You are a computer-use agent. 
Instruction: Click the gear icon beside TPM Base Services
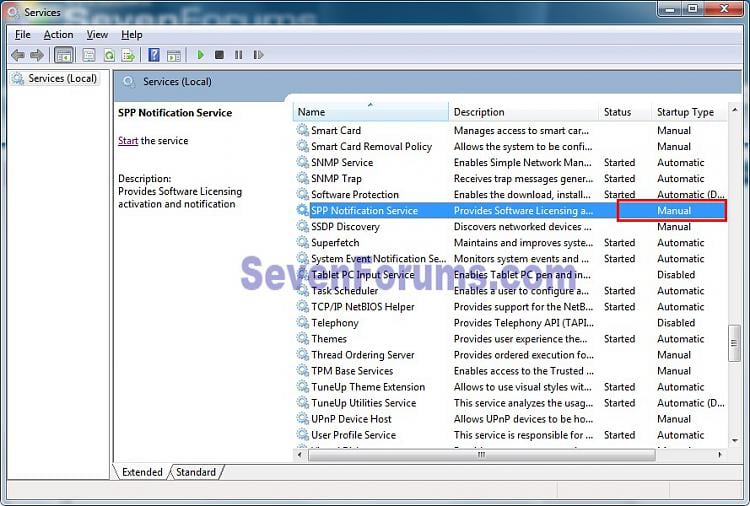click(303, 371)
